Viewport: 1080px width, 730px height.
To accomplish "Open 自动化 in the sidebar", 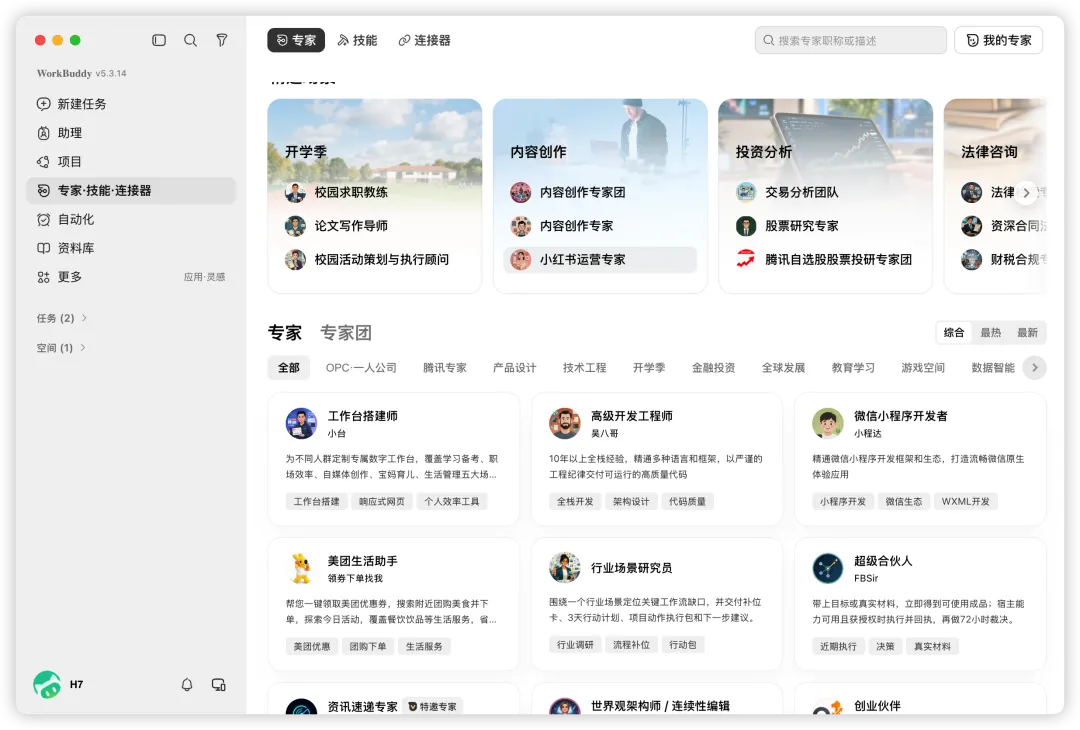I will [131, 220].
